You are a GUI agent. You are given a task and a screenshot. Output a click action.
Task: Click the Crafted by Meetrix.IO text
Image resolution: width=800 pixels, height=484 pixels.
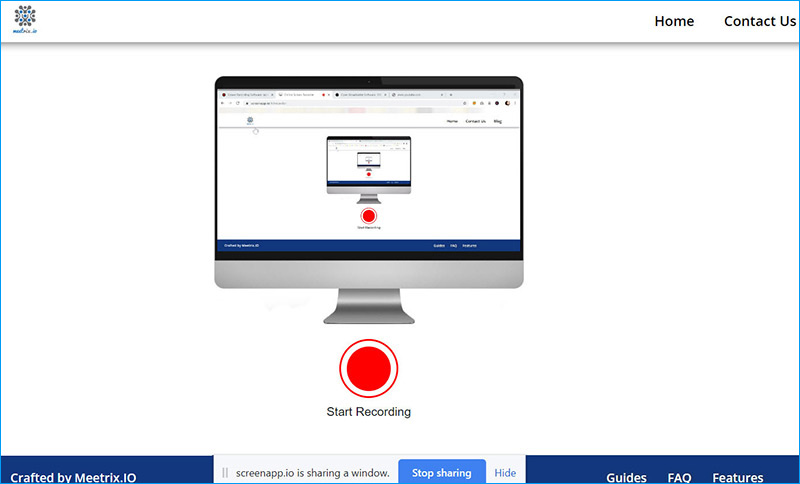click(73, 478)
